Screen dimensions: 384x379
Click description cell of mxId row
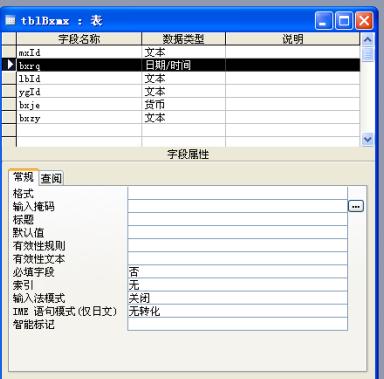pos(293,52)
